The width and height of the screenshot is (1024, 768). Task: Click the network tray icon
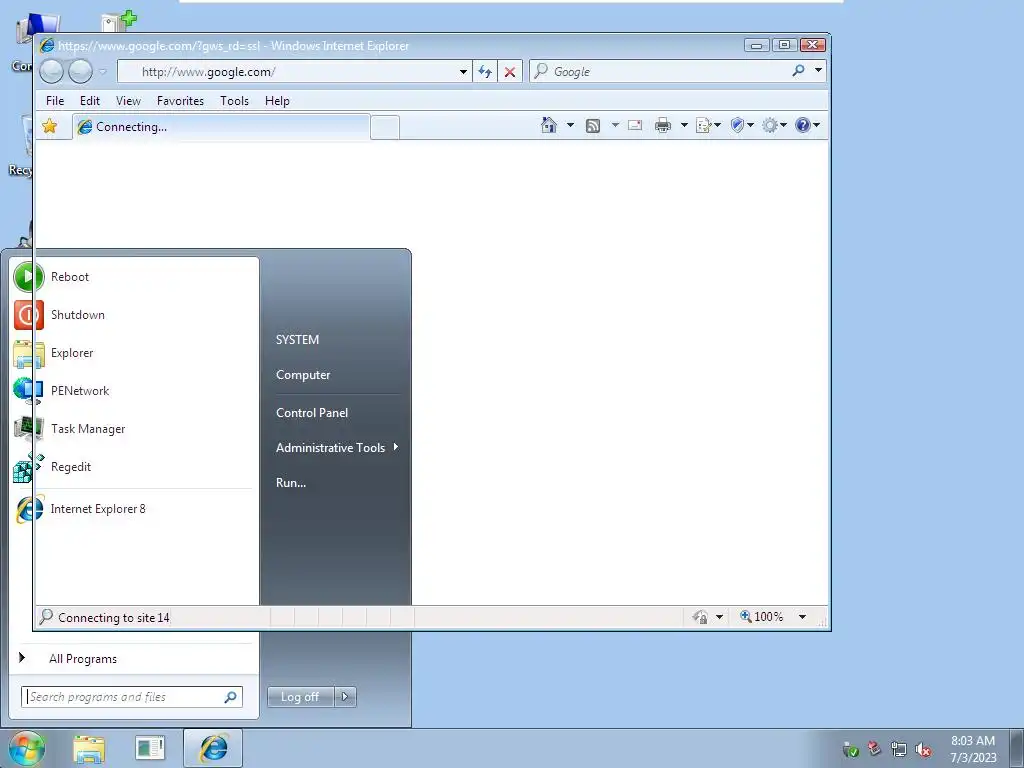899,750
